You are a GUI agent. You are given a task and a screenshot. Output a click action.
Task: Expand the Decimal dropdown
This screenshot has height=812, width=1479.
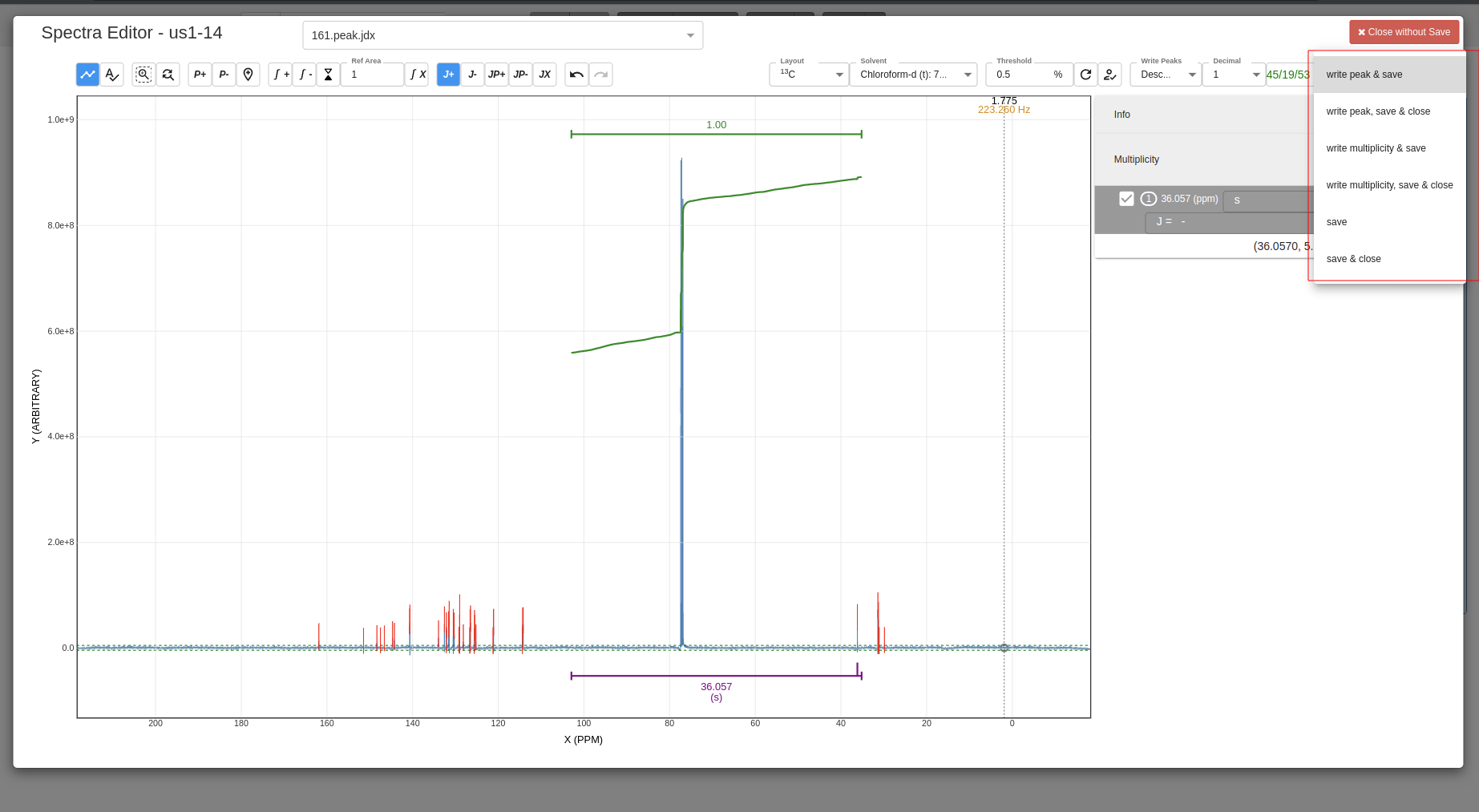coord(1234,74)
